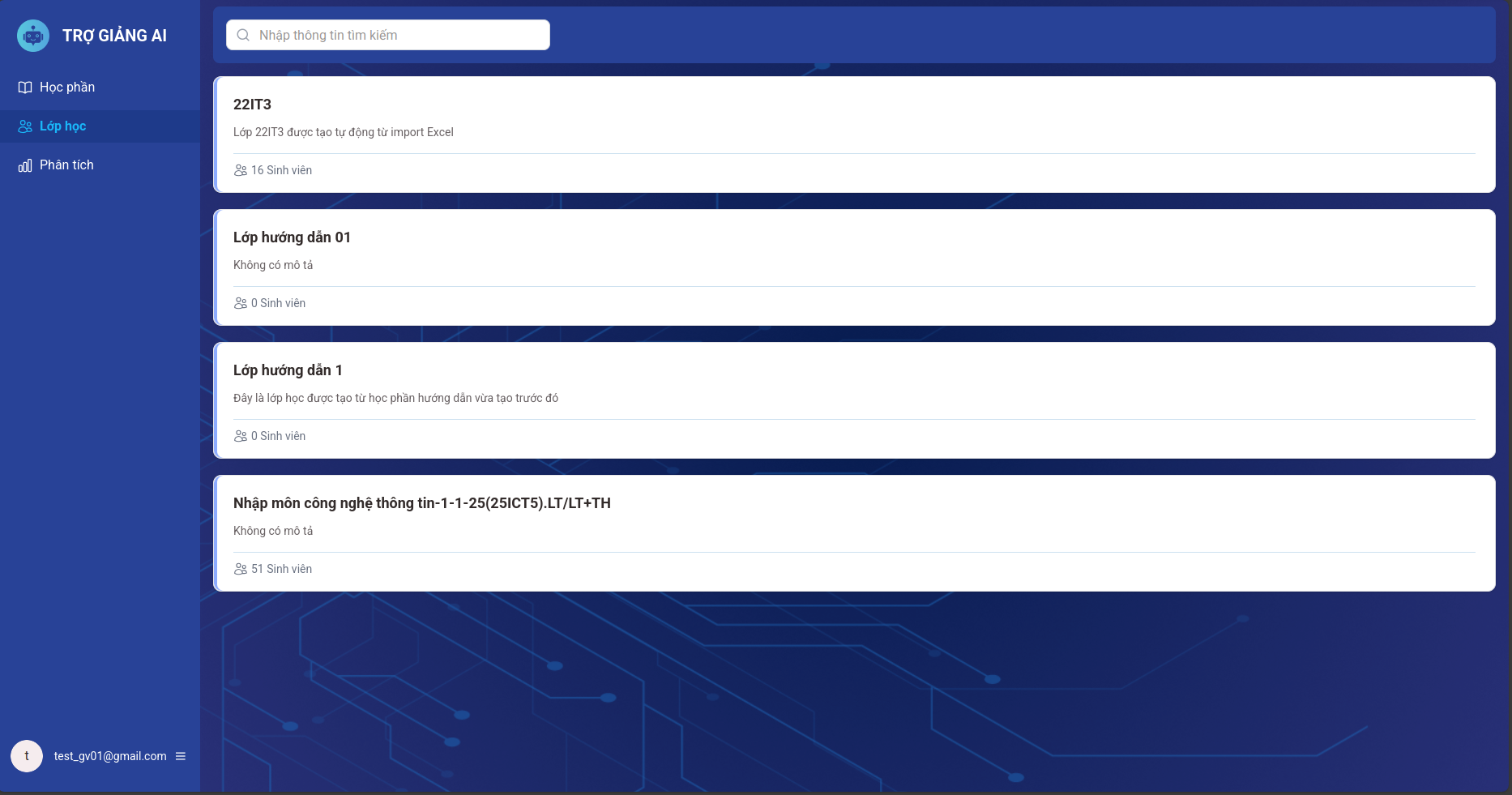This screenshot has height=795, width=1512.
Task: Open Nhập môn công nghệ thông tin class
Action: pyautogui.click(x=421, y=503)
